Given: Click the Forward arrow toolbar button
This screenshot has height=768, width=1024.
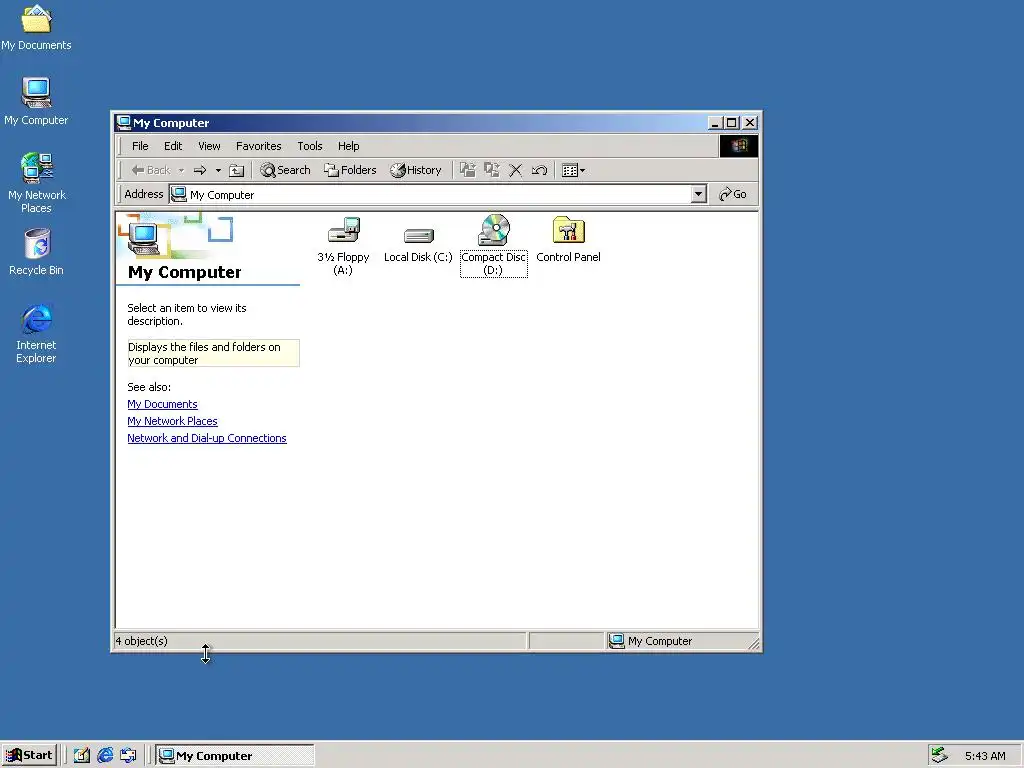Looking at the screenshot, I should 200,170.
